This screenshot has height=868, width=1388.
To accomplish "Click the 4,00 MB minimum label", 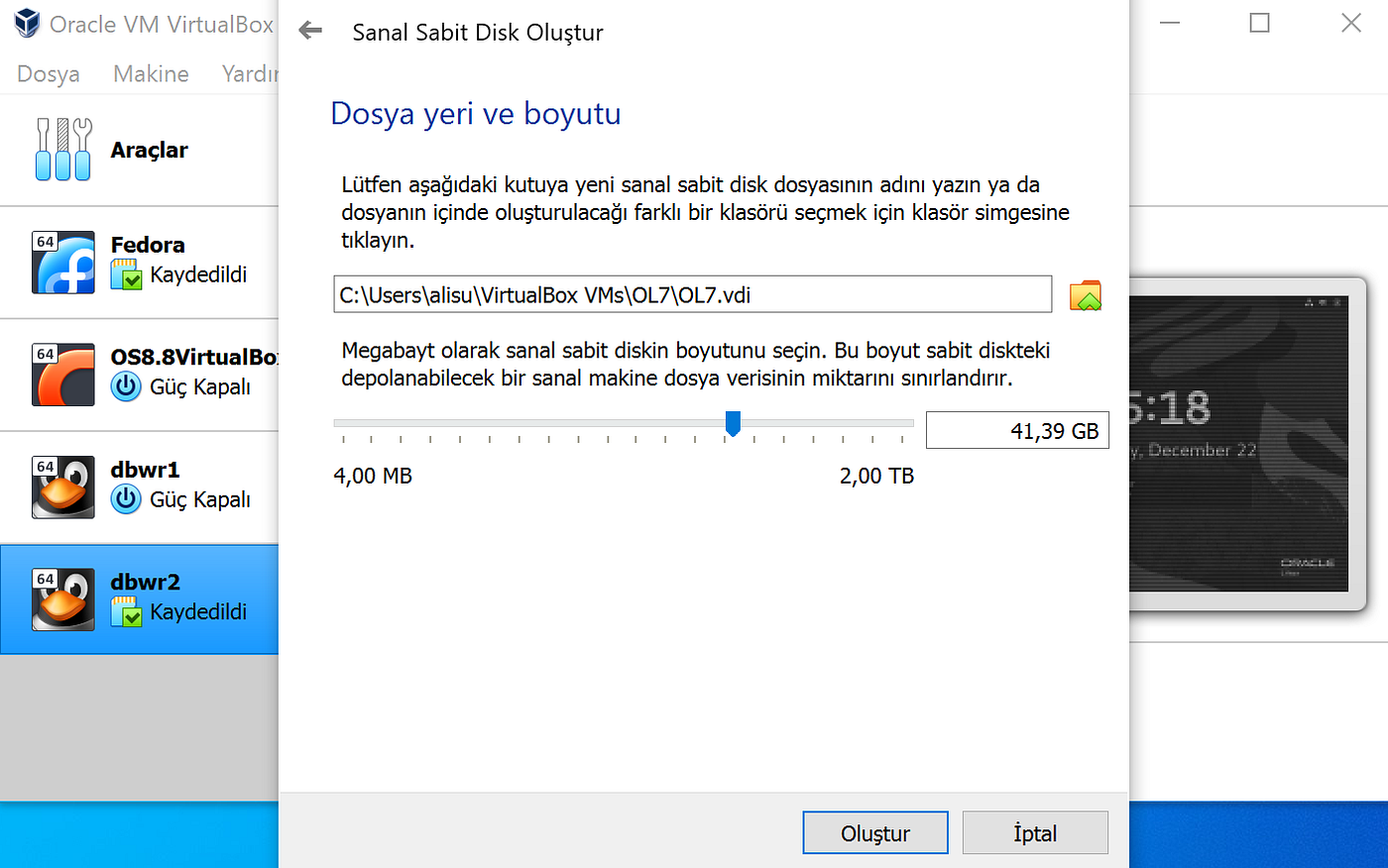I will [x=373, y=476].
